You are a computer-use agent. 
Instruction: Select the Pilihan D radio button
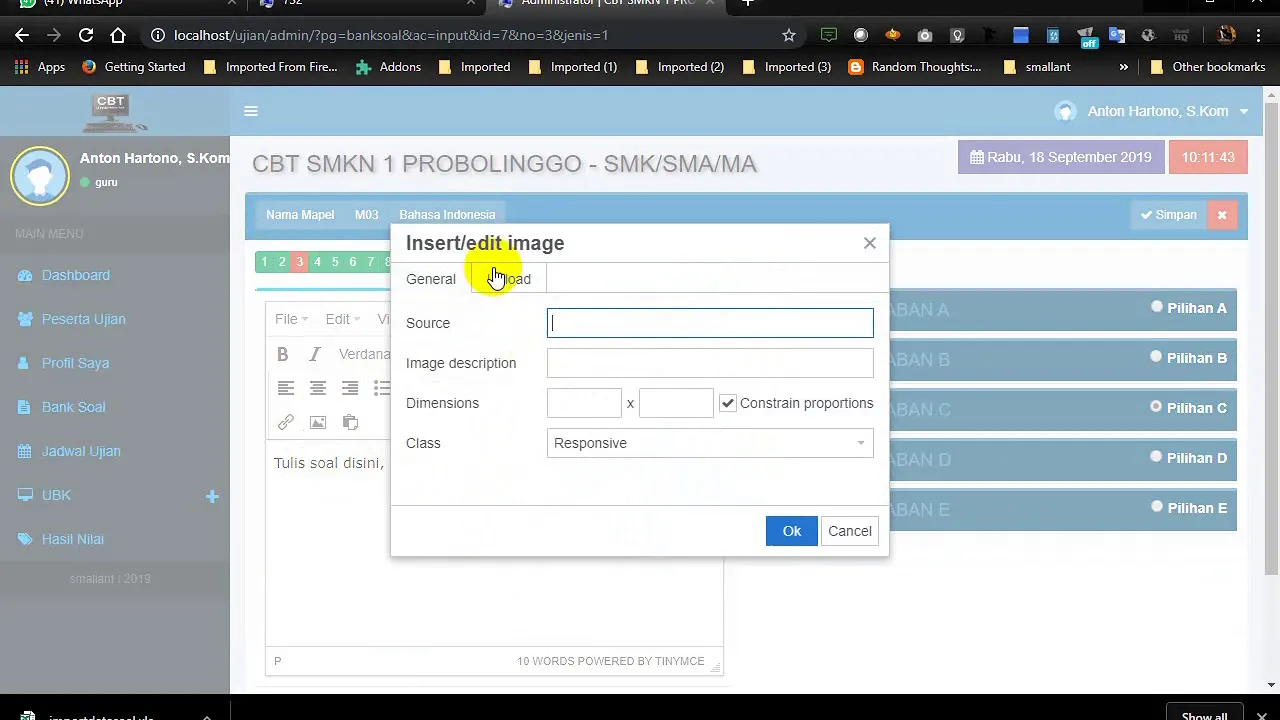click(1157, 457)
